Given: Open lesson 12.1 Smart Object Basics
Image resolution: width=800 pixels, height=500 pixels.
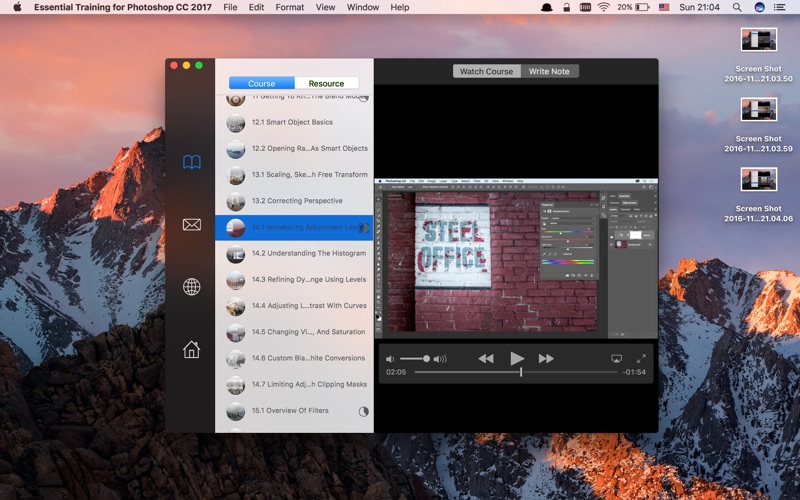Looking at the screenshot, I should (294, 122).
